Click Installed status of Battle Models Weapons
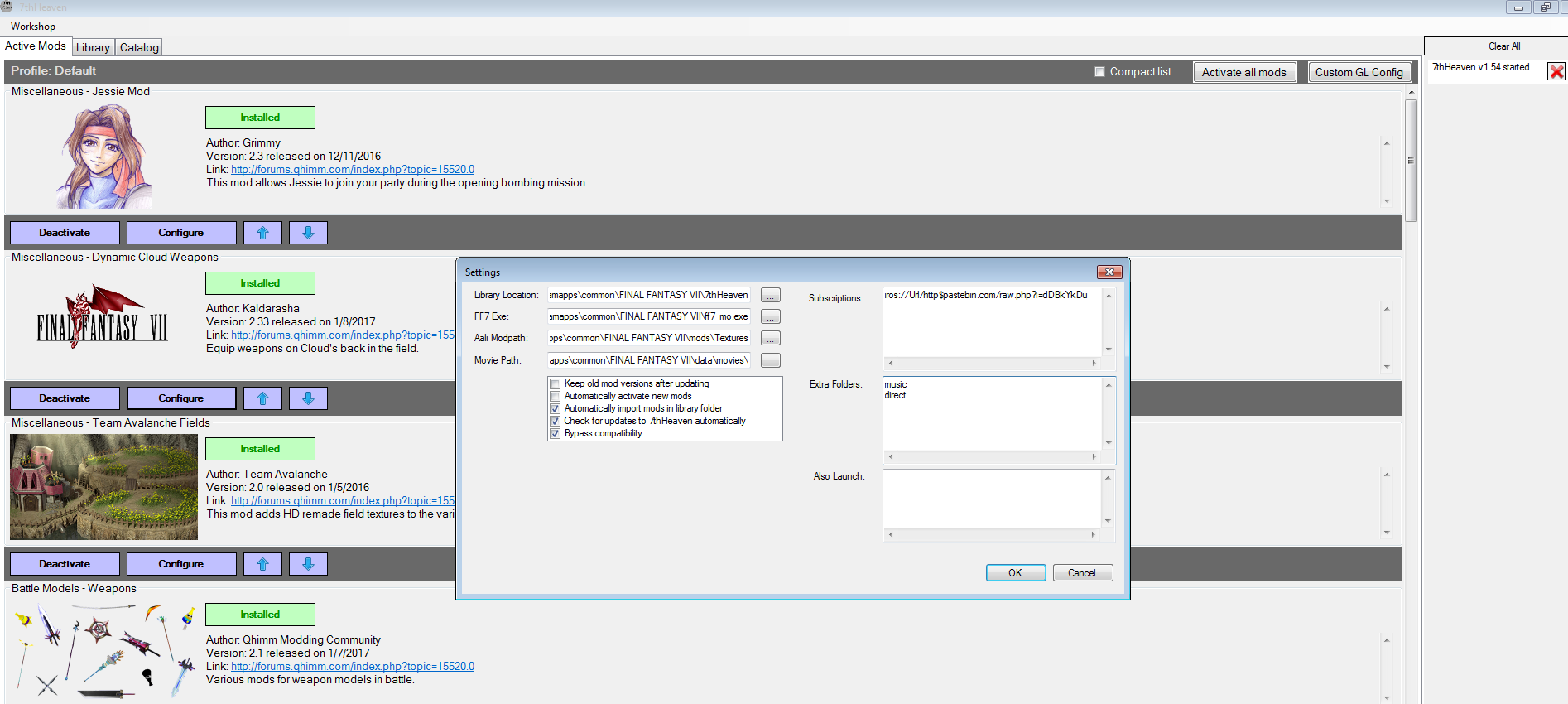This screenshot has height=704, width=1568. (x=260, y=615)
